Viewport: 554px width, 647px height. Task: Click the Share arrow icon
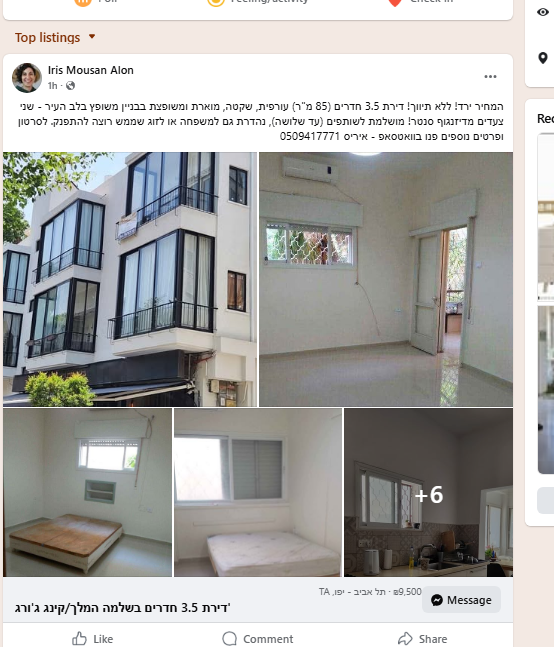point(405,638)
